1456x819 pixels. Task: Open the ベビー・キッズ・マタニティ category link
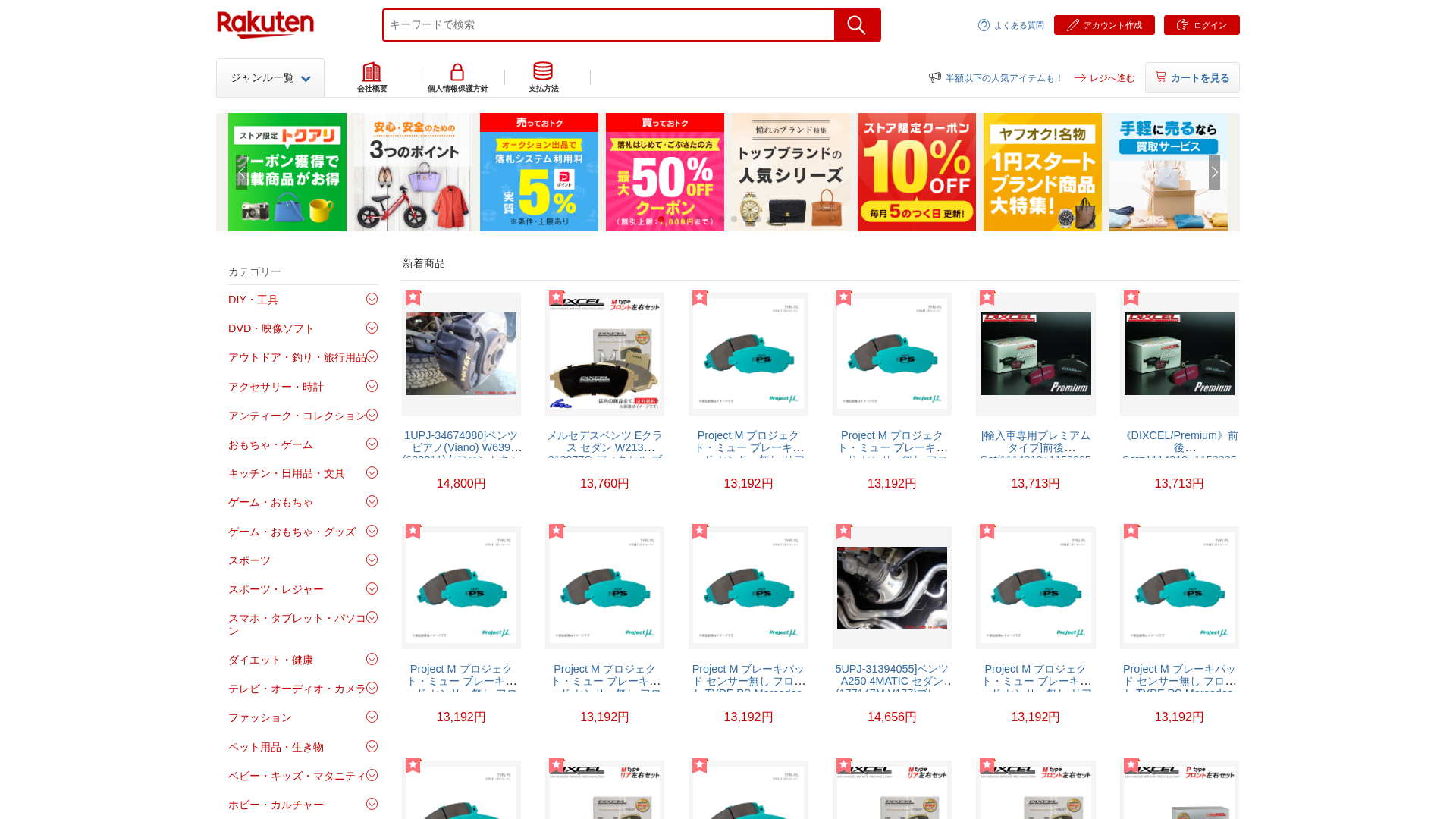297,776
